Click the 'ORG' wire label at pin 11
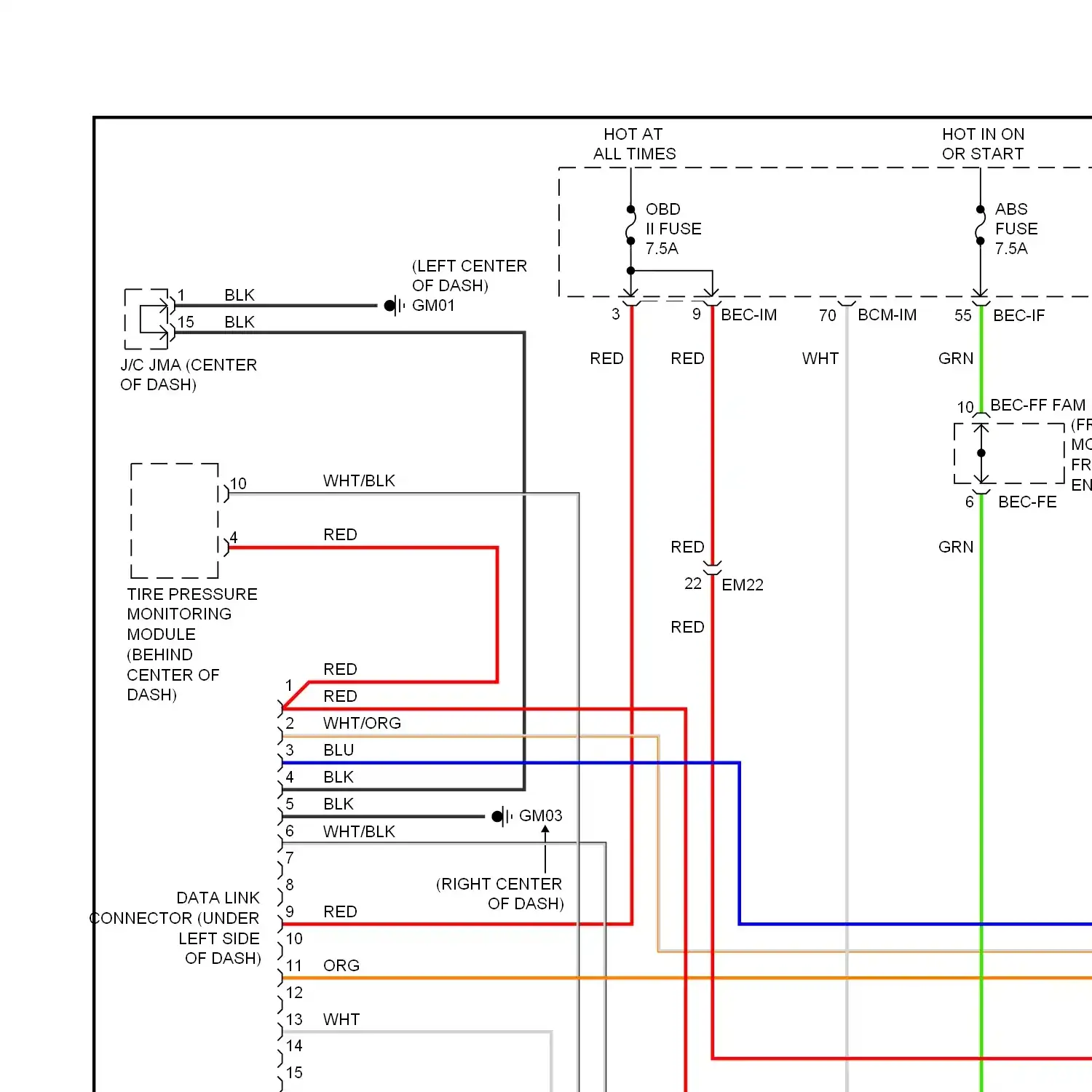This screenshot has width=1092, height=1092. coord(341,965)
